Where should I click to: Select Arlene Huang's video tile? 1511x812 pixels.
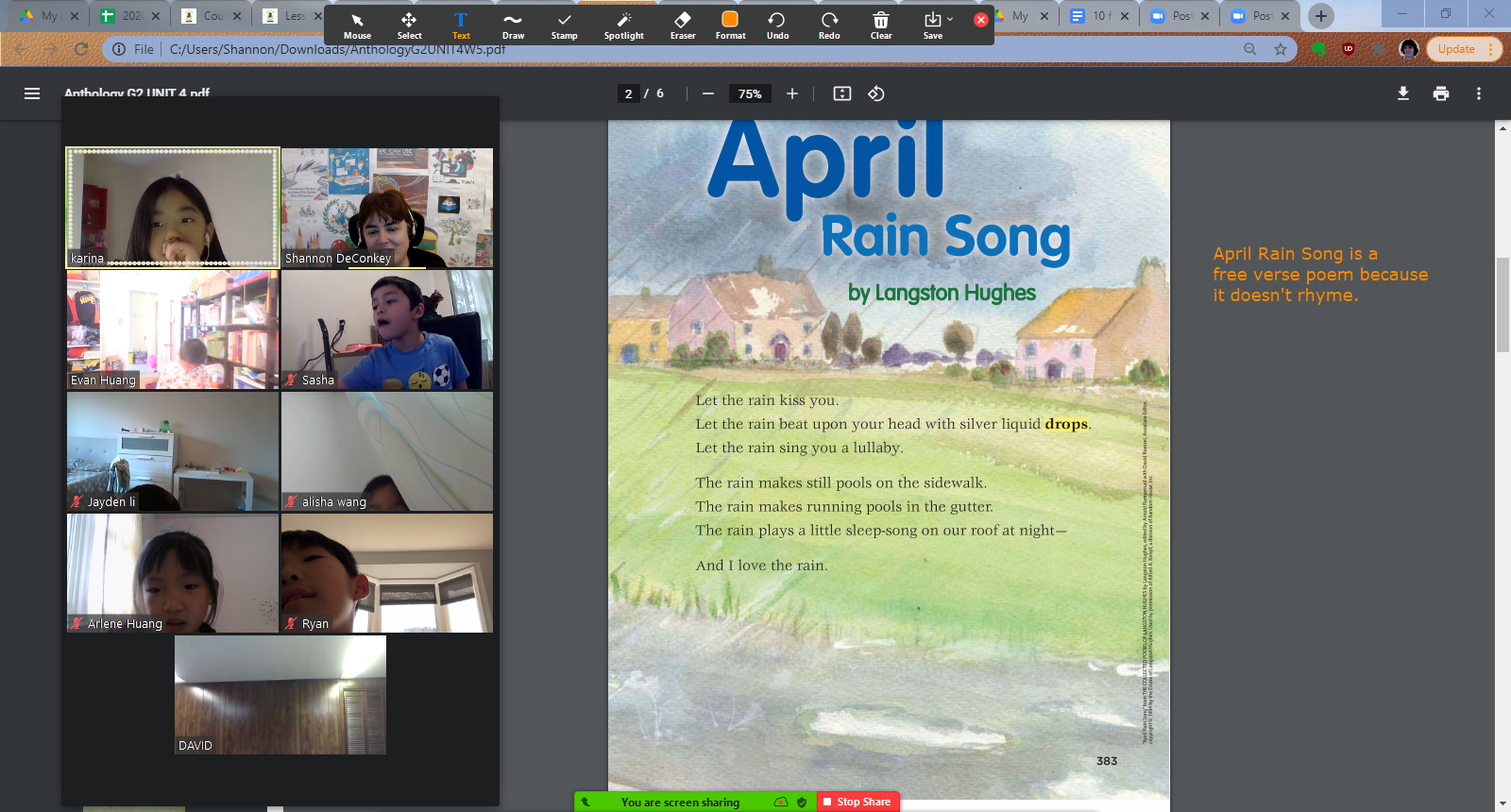pyautogui.click(x=173, y=573)
